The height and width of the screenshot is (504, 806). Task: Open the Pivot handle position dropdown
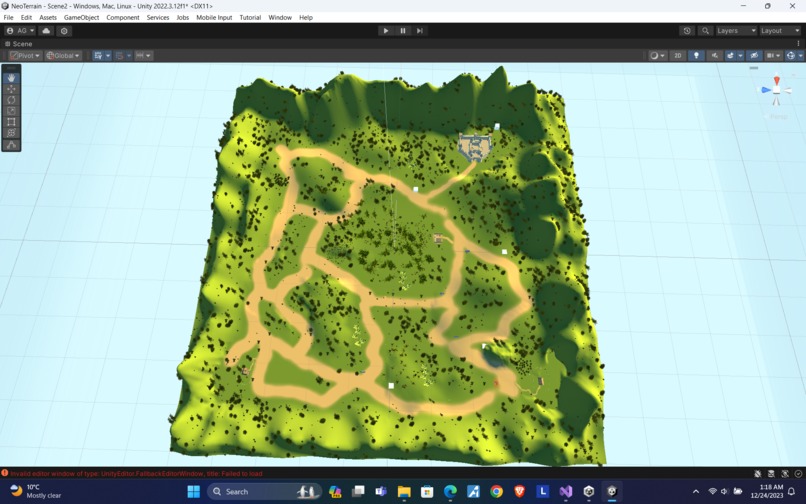[x=25, y=56]
